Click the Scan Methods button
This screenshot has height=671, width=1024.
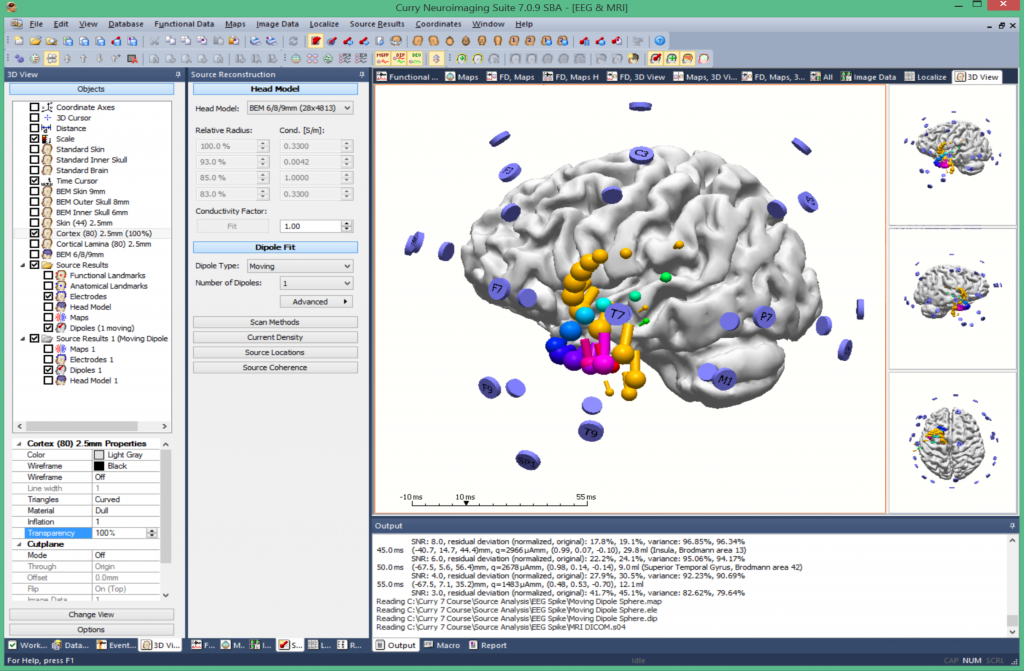[275, 322]
